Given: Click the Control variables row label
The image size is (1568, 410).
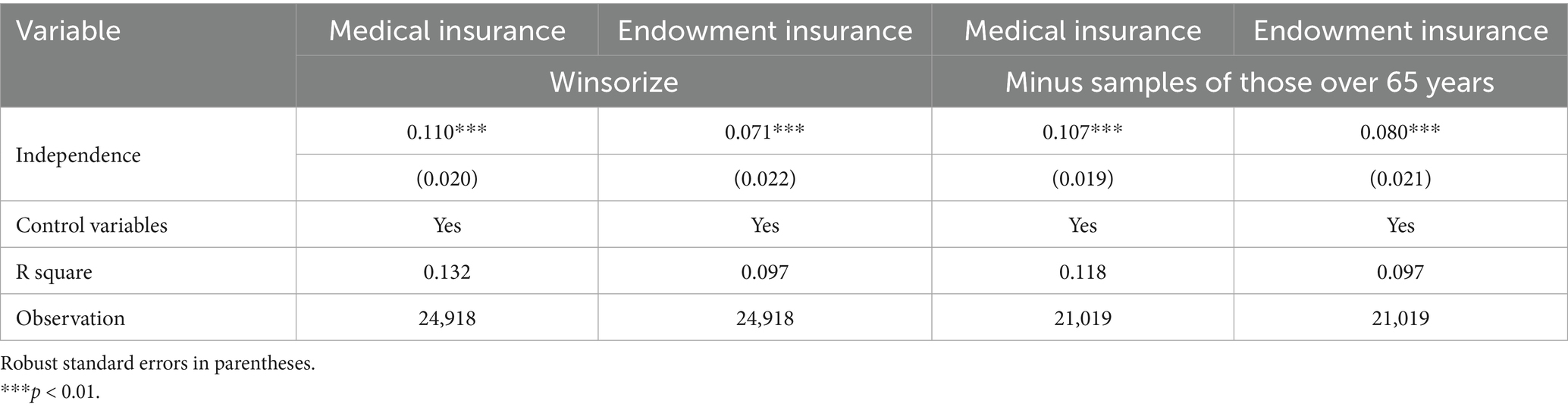Looking at the screenshot, I should tap(92, 226).
